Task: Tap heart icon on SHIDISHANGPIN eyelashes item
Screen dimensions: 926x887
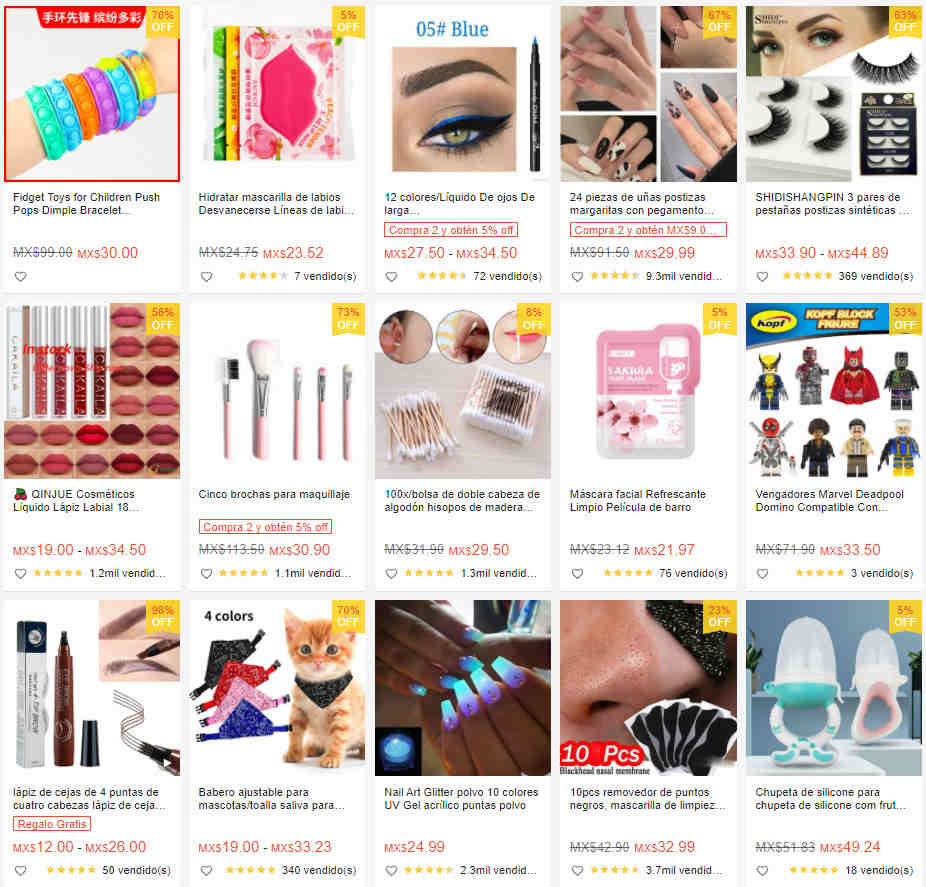Action: (x=762, y=276)
